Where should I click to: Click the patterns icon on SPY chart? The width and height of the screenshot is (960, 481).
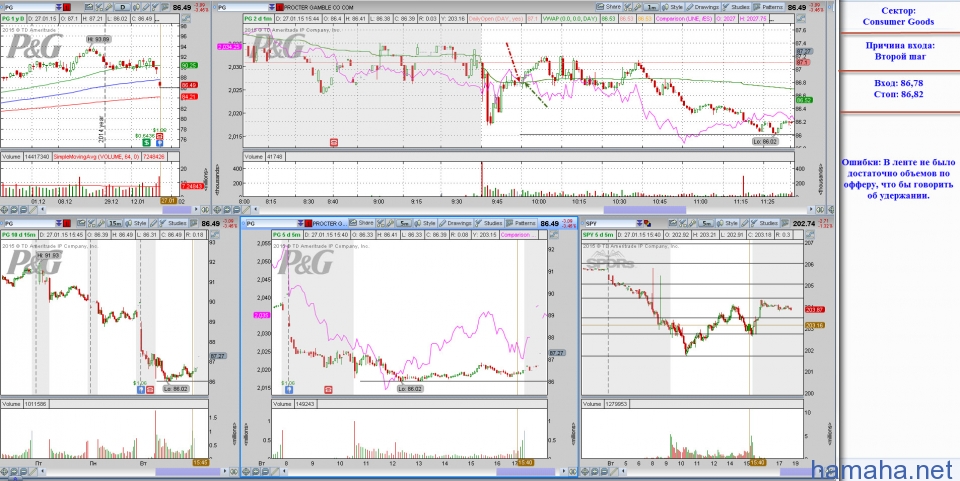(x=785, y=223)
